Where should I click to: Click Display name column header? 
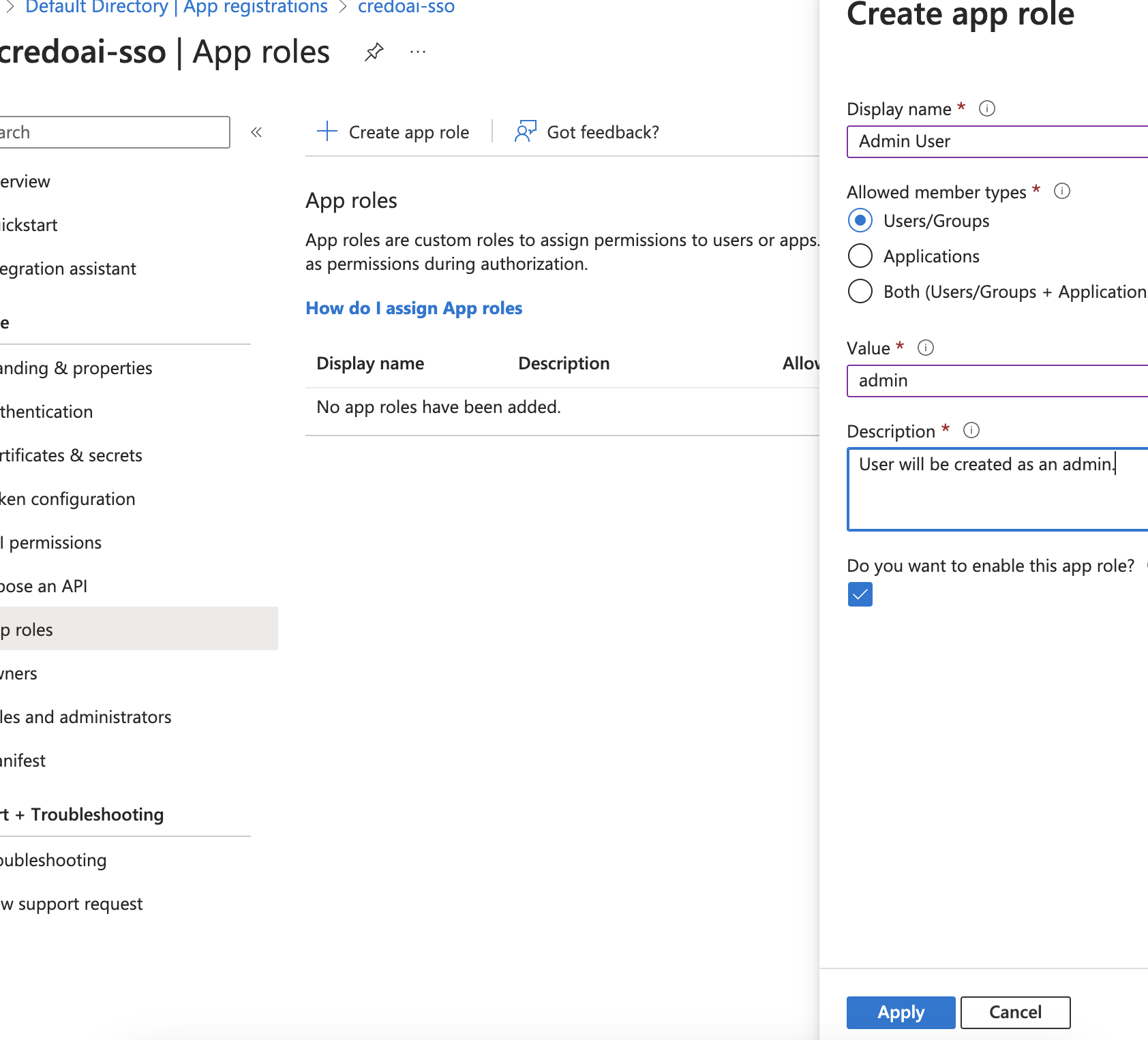(x=370, y=363)
